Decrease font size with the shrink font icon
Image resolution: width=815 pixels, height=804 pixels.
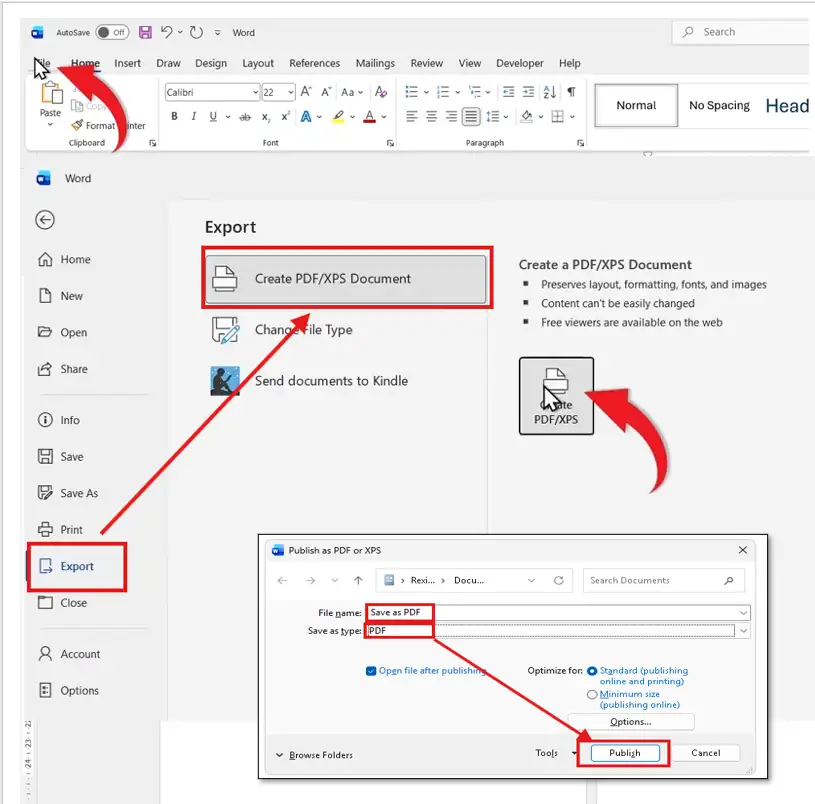(x=326, y=92)
